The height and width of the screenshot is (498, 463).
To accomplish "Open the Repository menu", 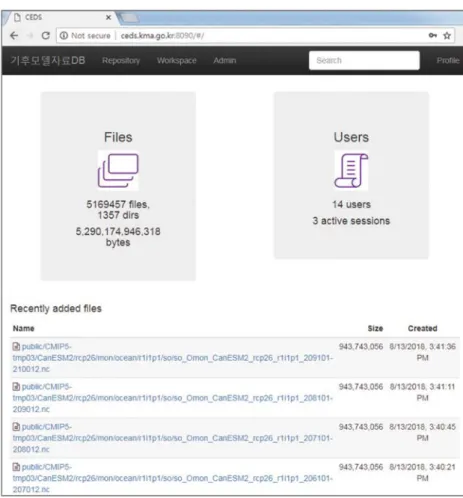I will click(x=121, y=61).
